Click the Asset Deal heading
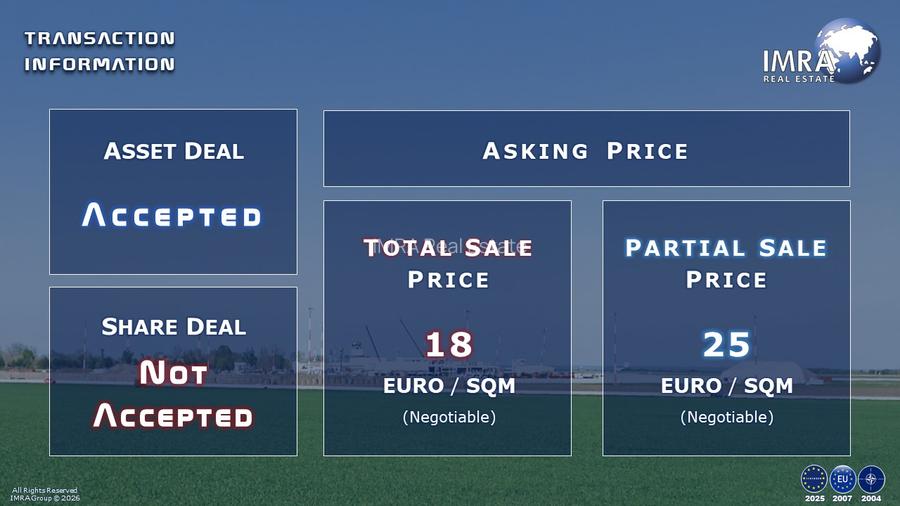This screenshot has height=506, width=900. click(x=173, y=152)
